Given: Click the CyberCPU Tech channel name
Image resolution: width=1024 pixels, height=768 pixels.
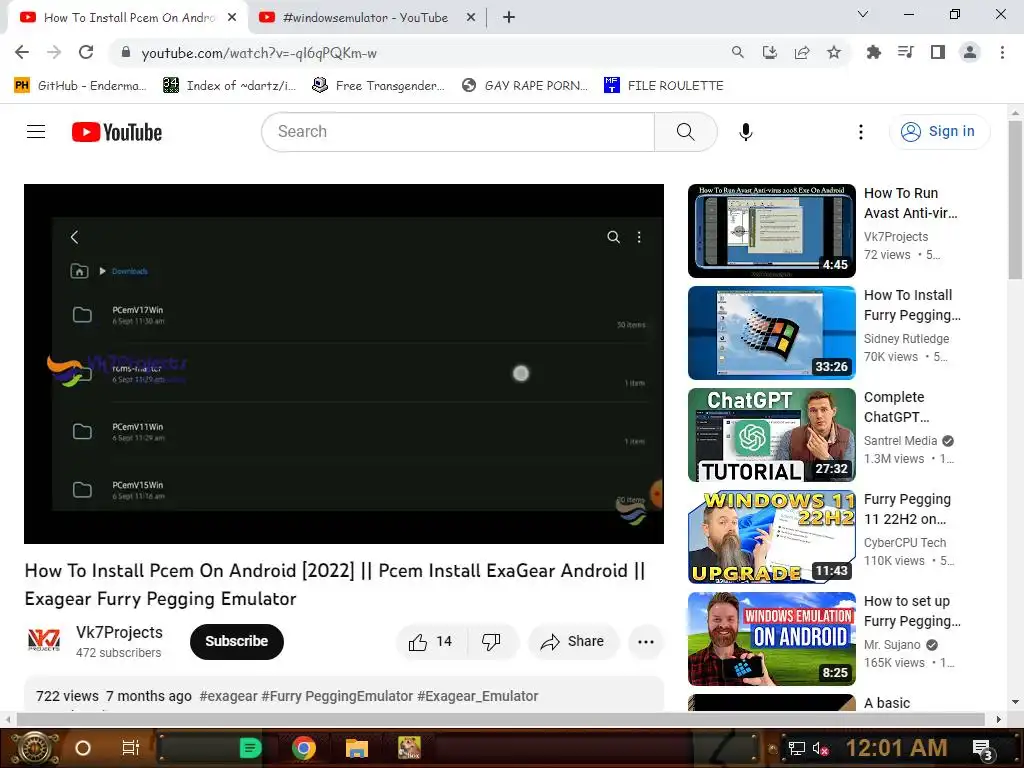Looking at the screenshot, I should [x=905, y=543].
